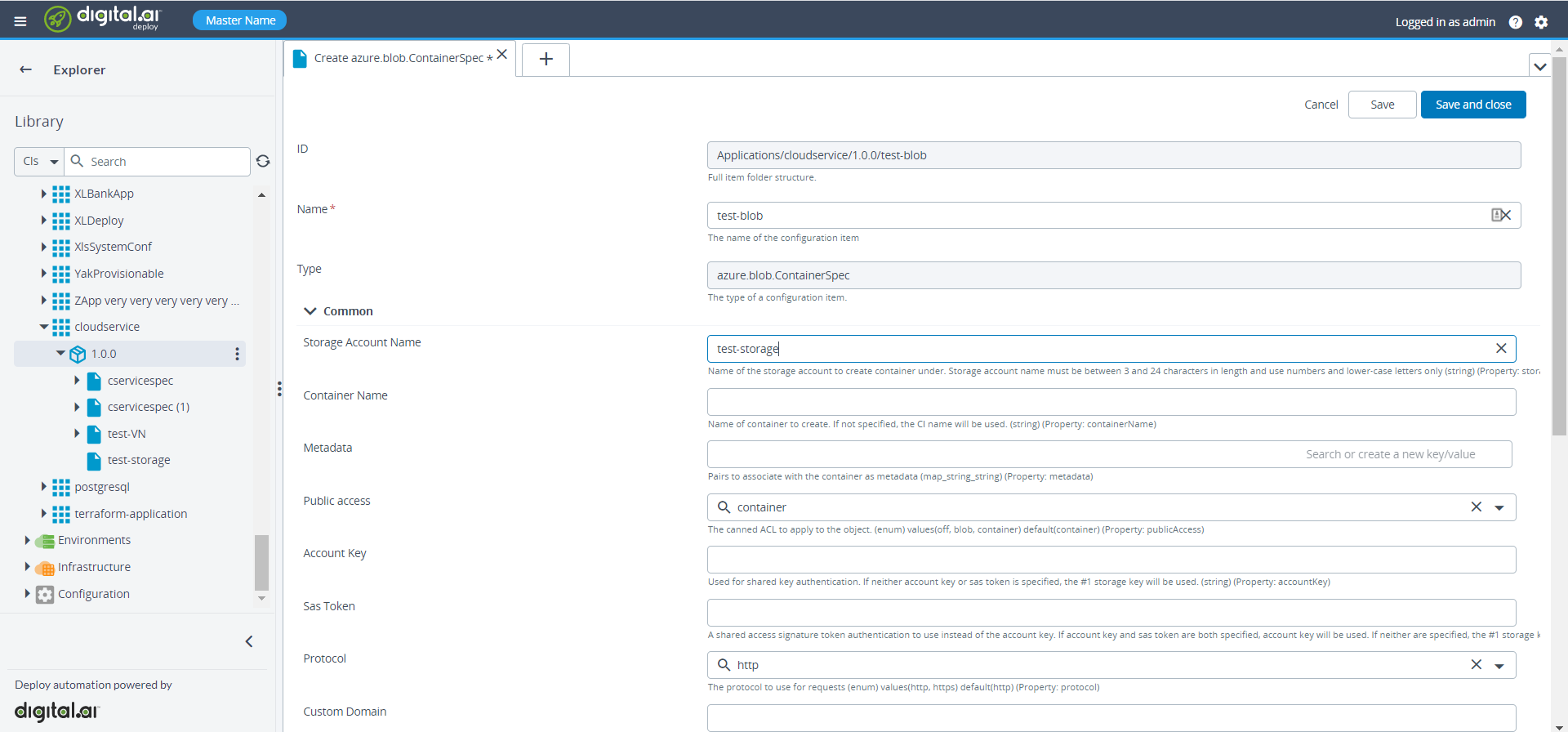This screenshot has width=1568, height=732.
Task: Click the refresh library icon
Action: [263, 161]
